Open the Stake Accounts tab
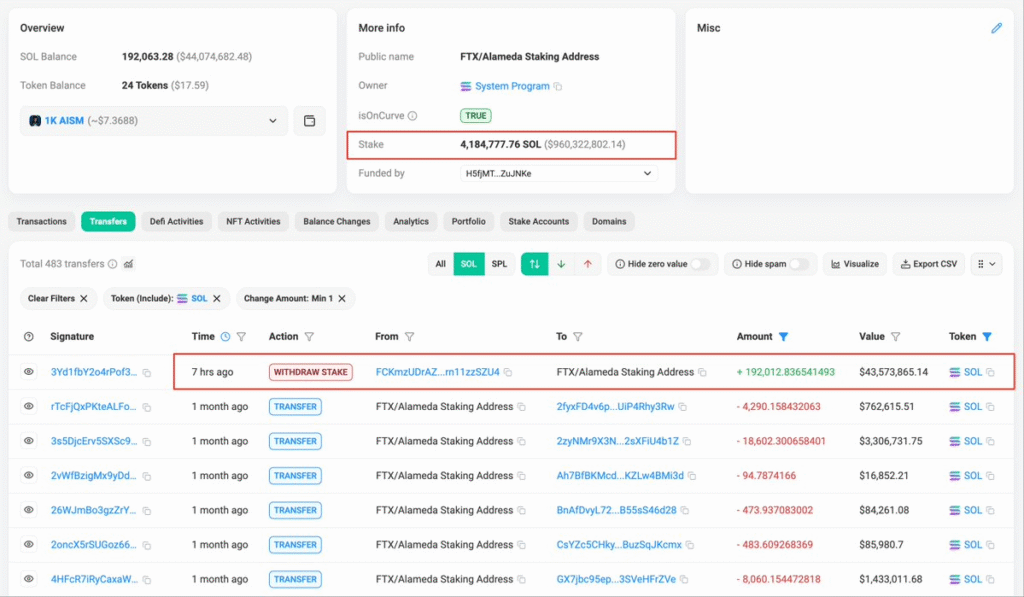 point(539,221)
